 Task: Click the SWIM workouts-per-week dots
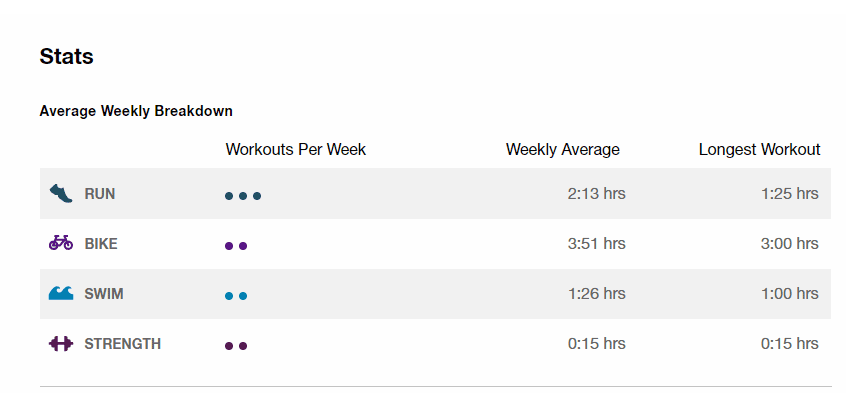pos(236,296)
